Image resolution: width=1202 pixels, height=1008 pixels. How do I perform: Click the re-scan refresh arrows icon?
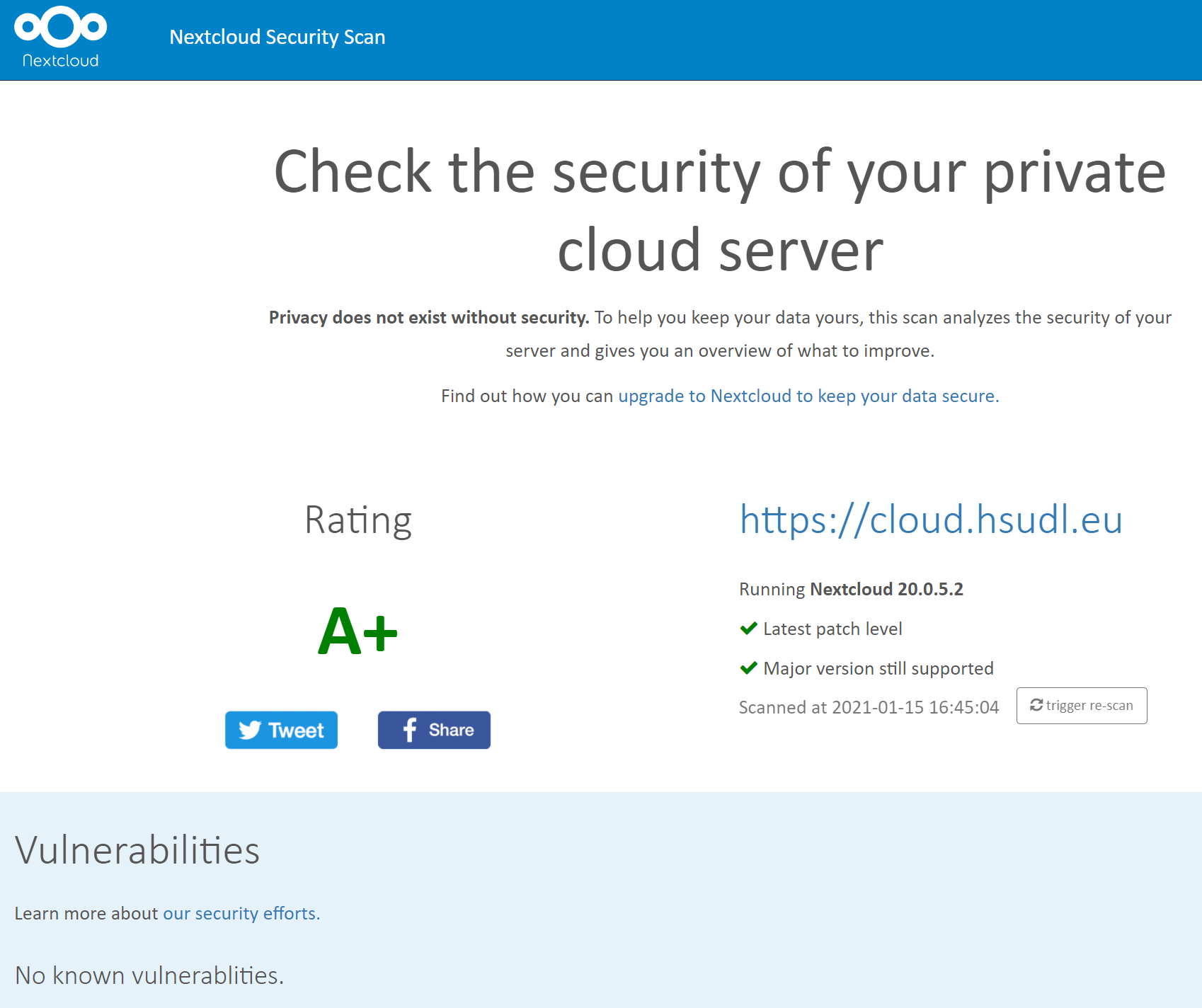1036,705
